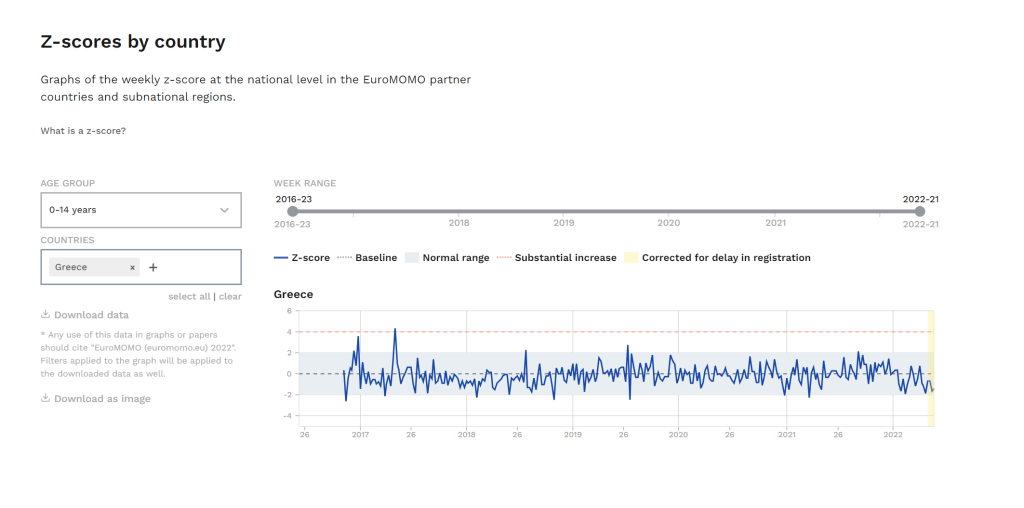Open the 0-14 years age group selector
Viewport: 1024px width, 508px height.
coord(141,210)
